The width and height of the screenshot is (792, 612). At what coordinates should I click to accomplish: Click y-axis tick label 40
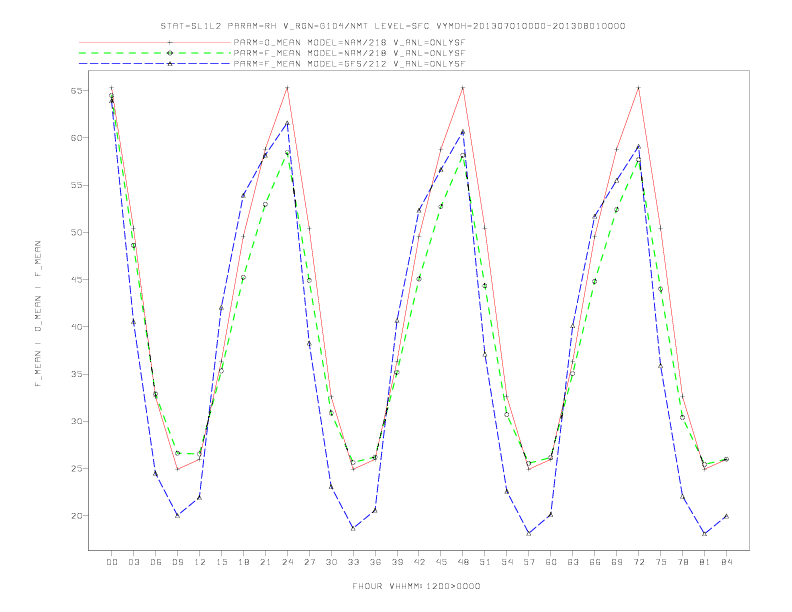76,327
